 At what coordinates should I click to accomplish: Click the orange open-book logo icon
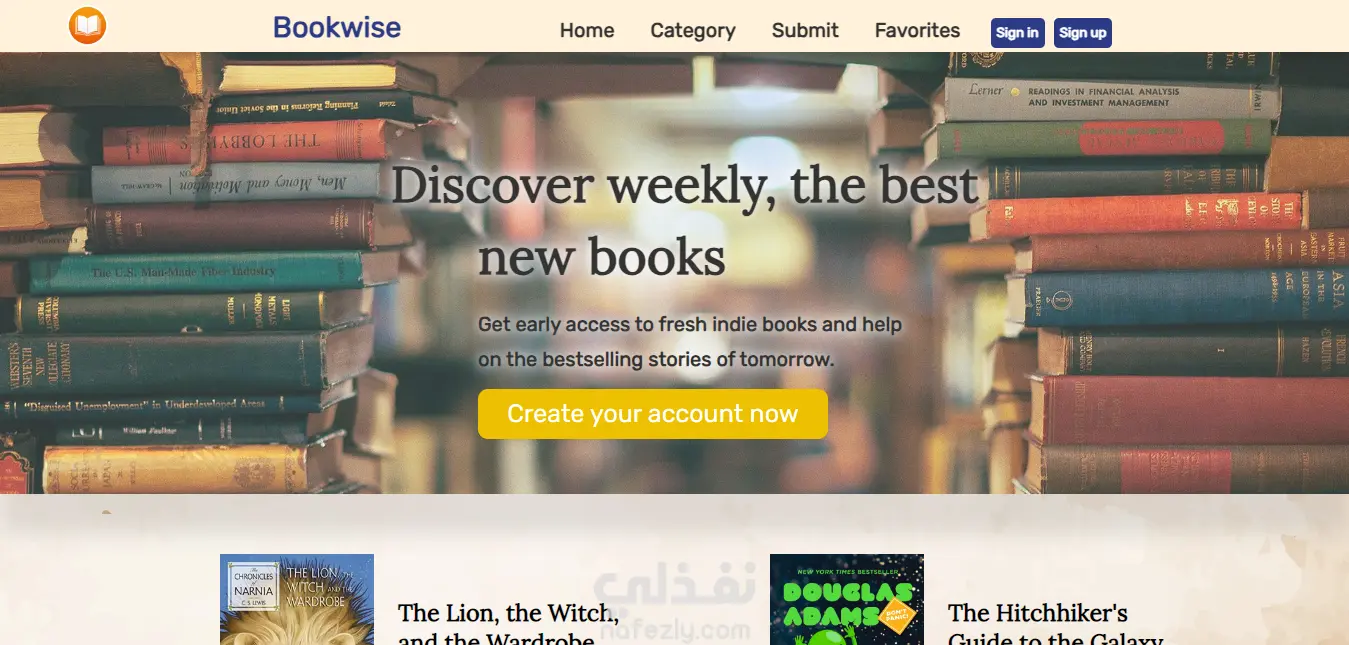click(87, 26)
